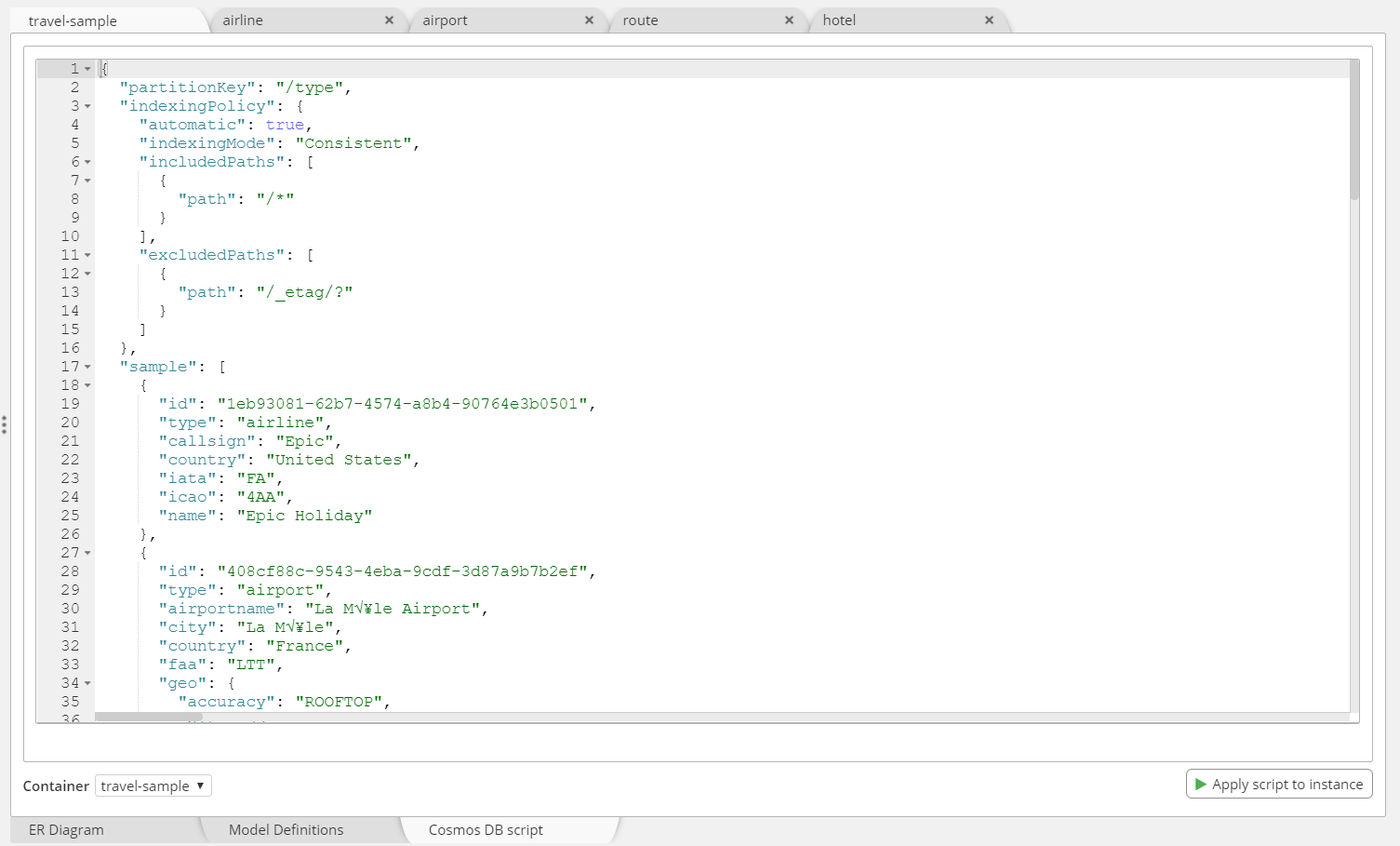Click the "France" country value
The width and height of the screenshot is (1400, 846).
tap(304, 646)
